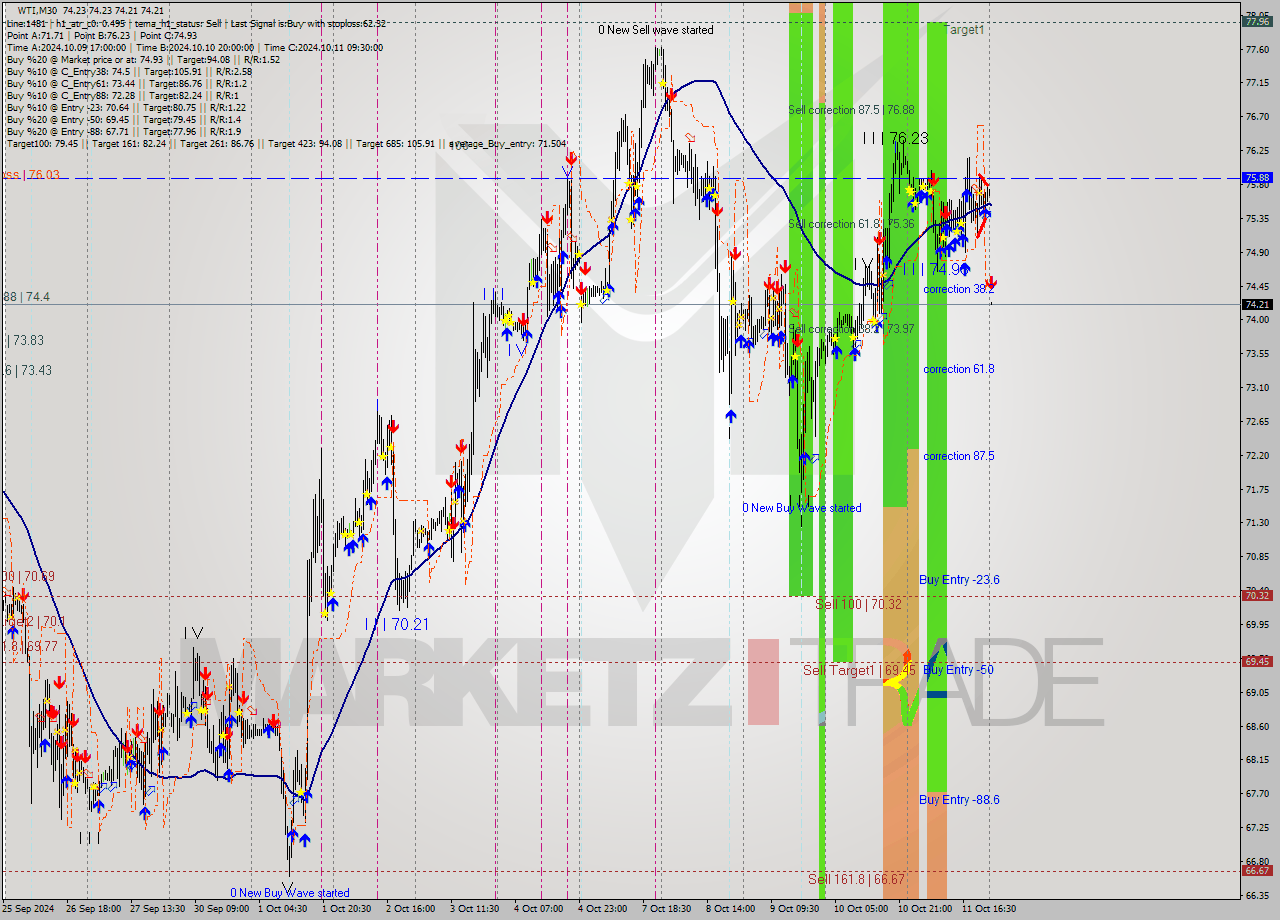Click the 77.60 value on price axis

tap(1257, 49)
